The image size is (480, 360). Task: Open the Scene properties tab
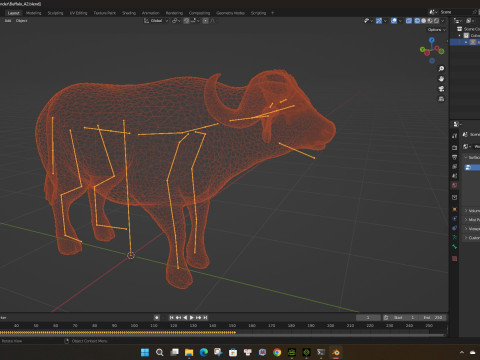point(454,176)
